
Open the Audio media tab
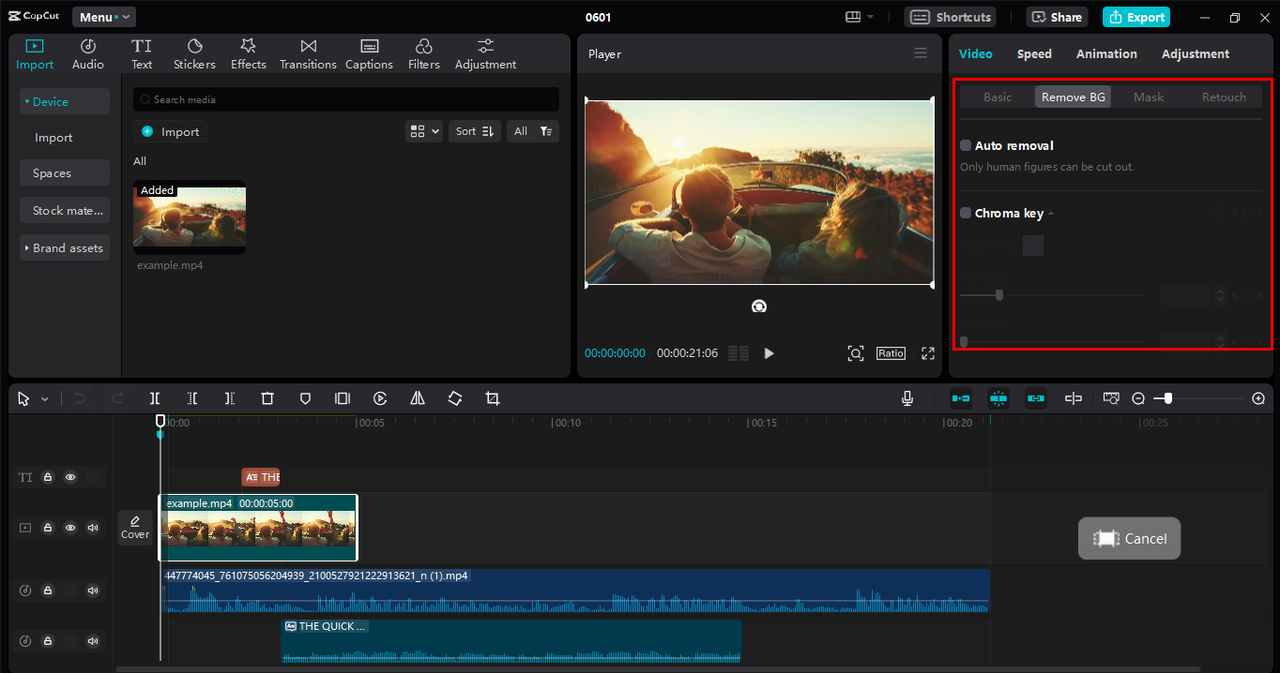coord(88,54)
